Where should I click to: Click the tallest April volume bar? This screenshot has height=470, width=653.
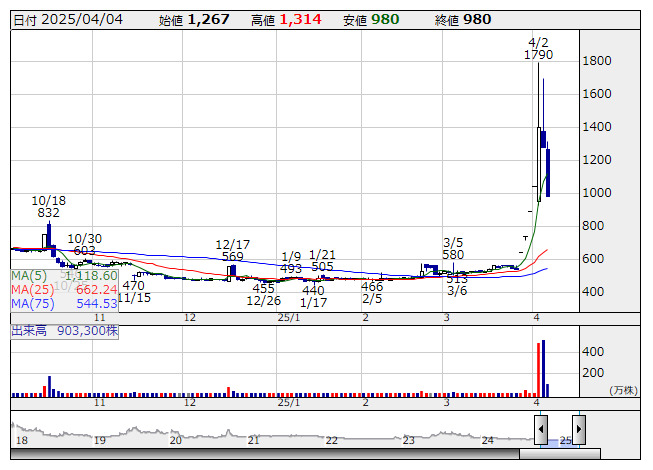coord(543,368)
